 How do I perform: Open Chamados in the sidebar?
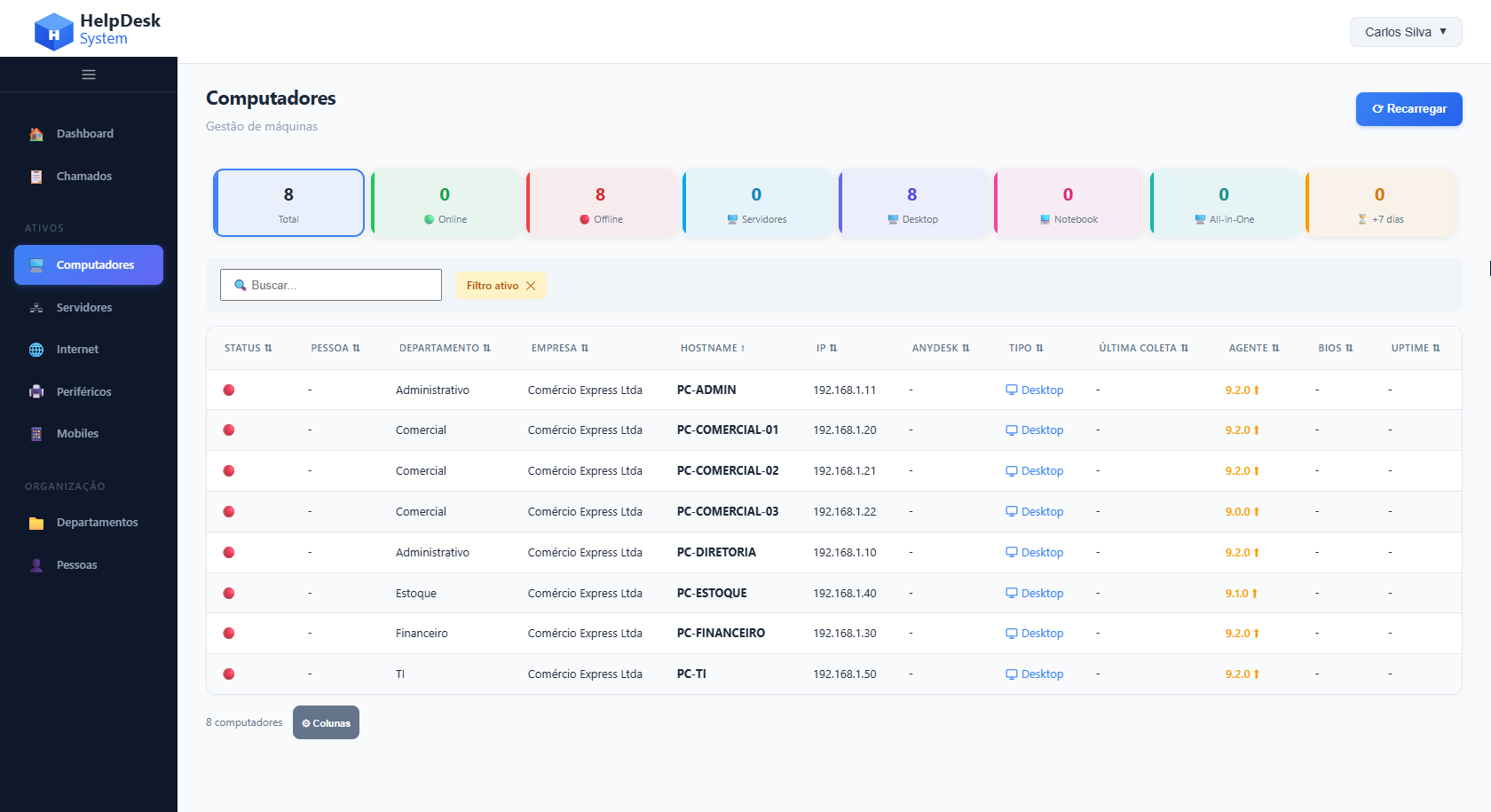[84, 177]
